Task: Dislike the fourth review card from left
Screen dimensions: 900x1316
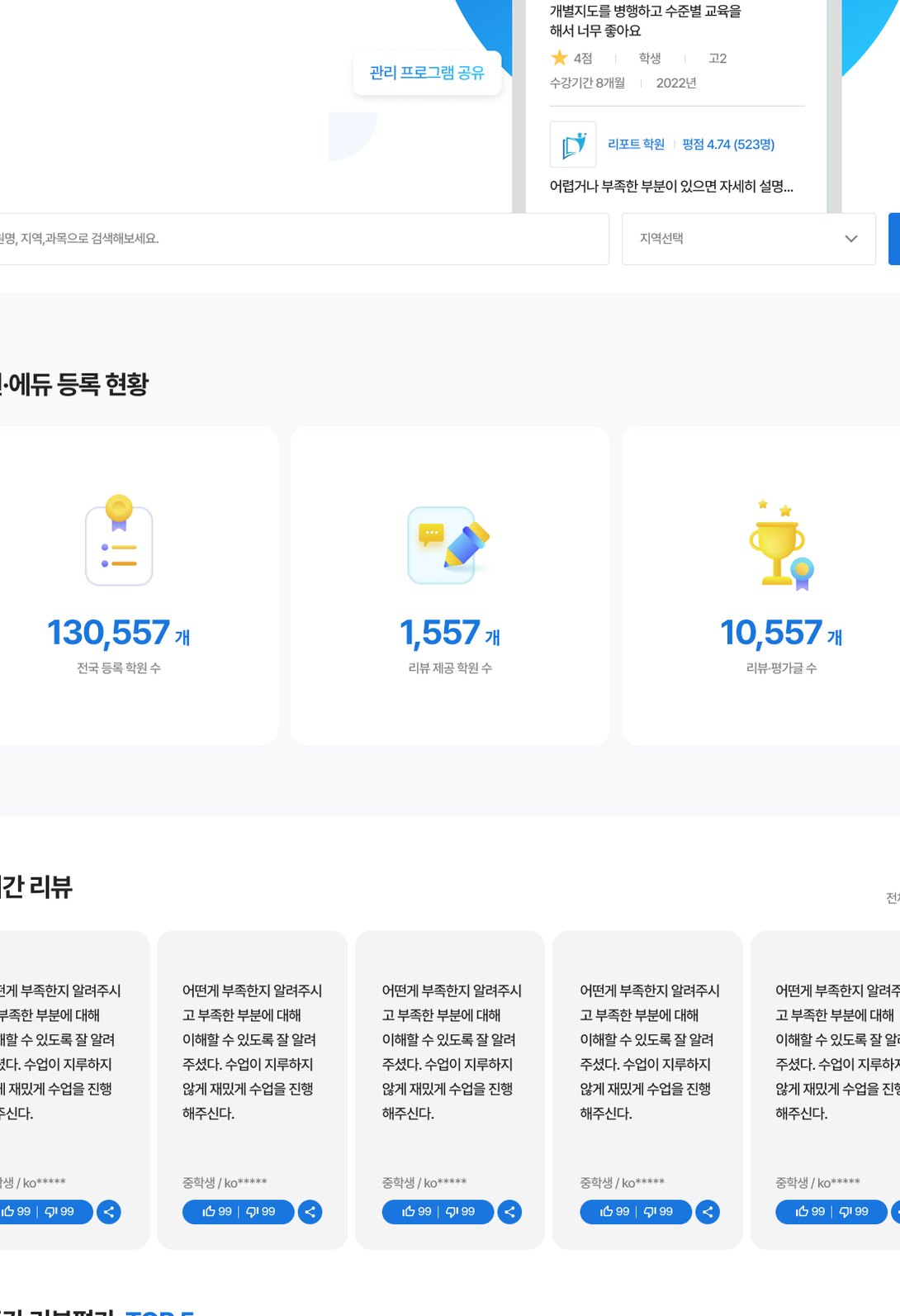Action: [659, 1211]
